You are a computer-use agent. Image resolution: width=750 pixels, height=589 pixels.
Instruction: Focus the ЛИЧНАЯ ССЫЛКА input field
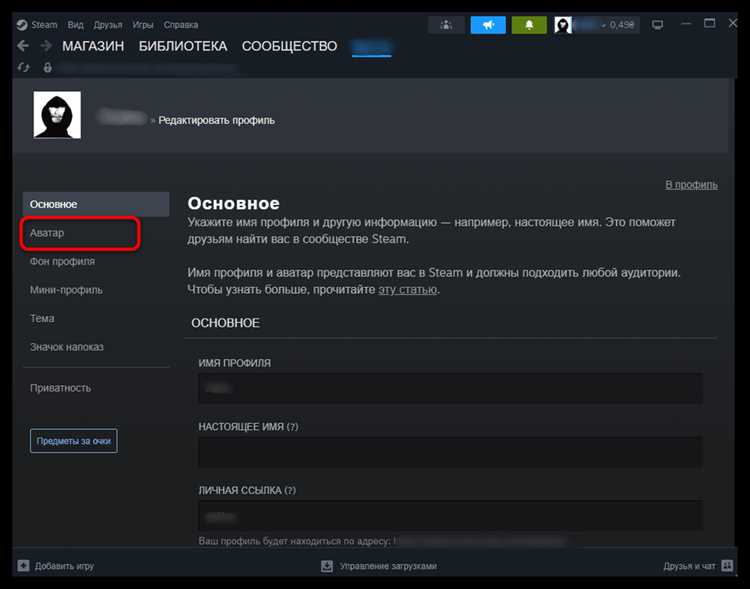coord(450,516)
